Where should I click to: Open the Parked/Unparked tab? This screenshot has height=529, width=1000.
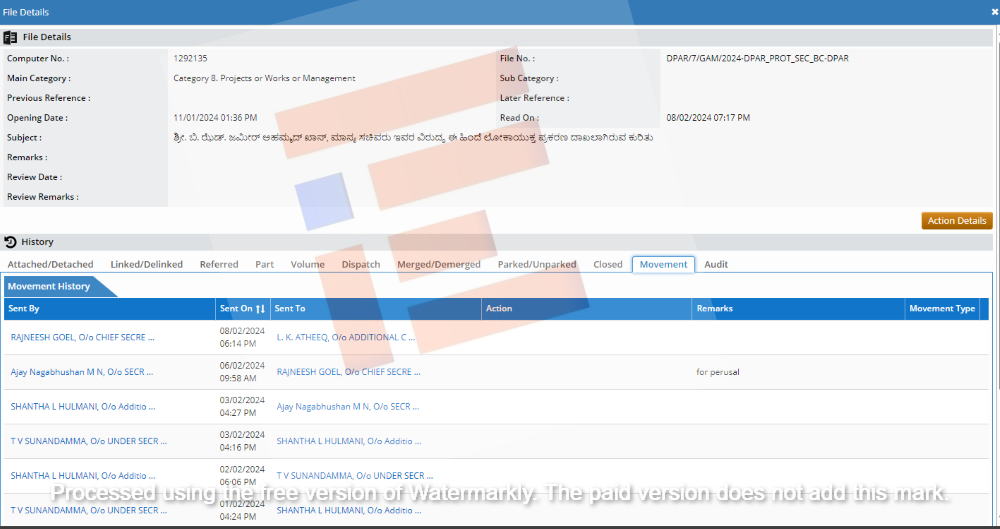tap(537, 265)
